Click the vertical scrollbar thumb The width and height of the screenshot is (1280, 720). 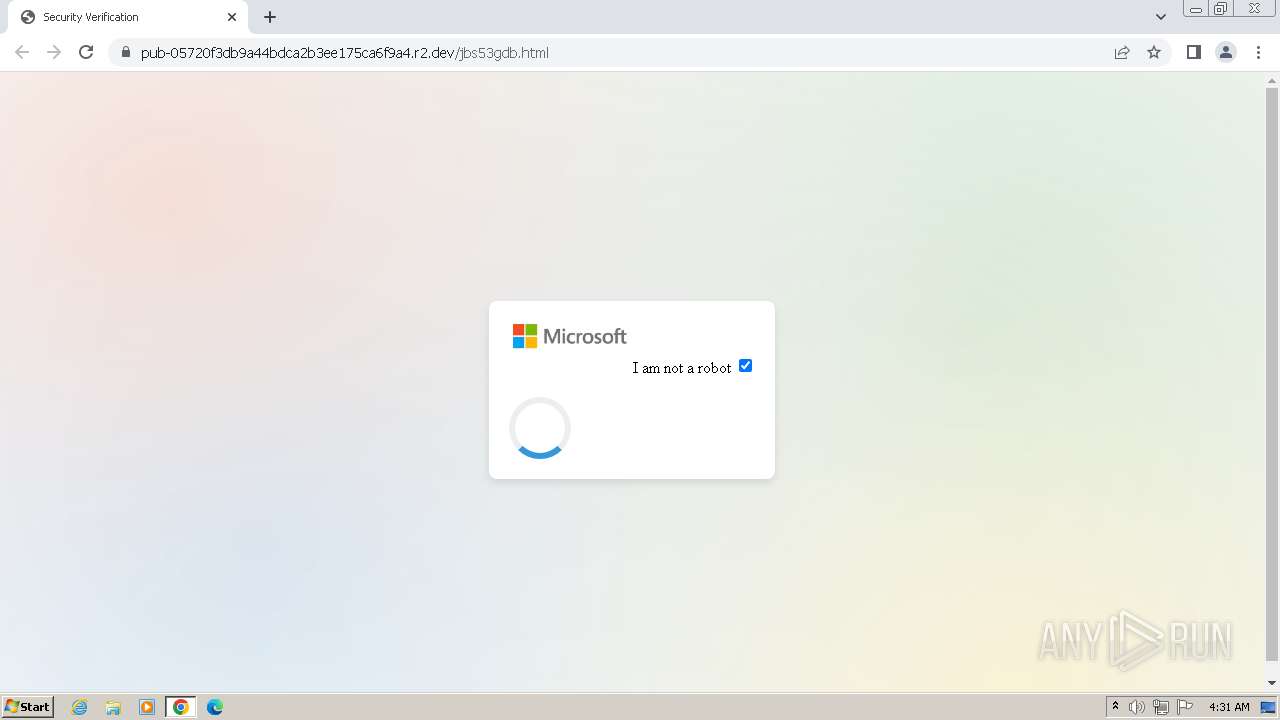point(1272,375)
